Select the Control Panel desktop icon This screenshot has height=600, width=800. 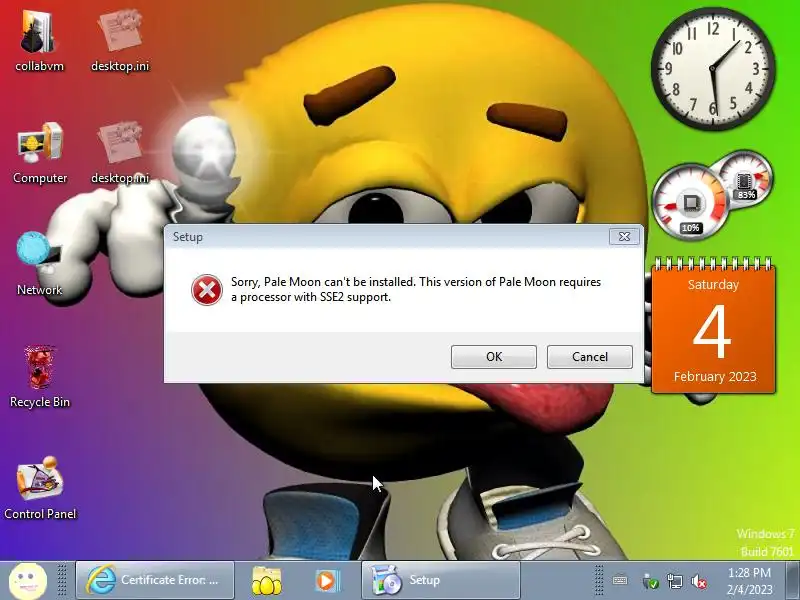(40, 488)
